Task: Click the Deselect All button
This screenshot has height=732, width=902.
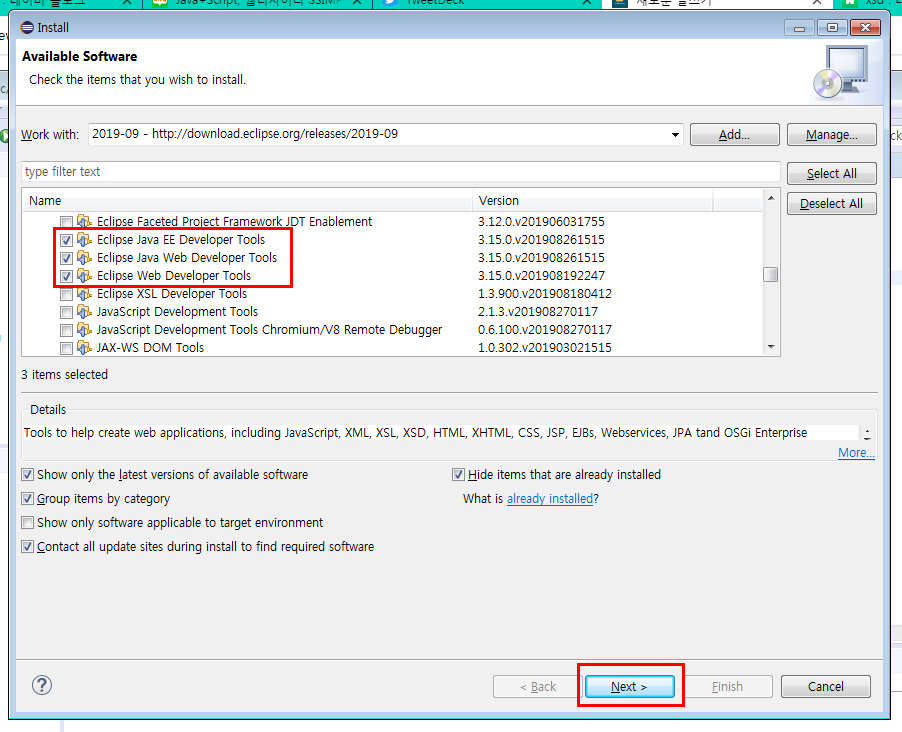Action: [831, 204]
